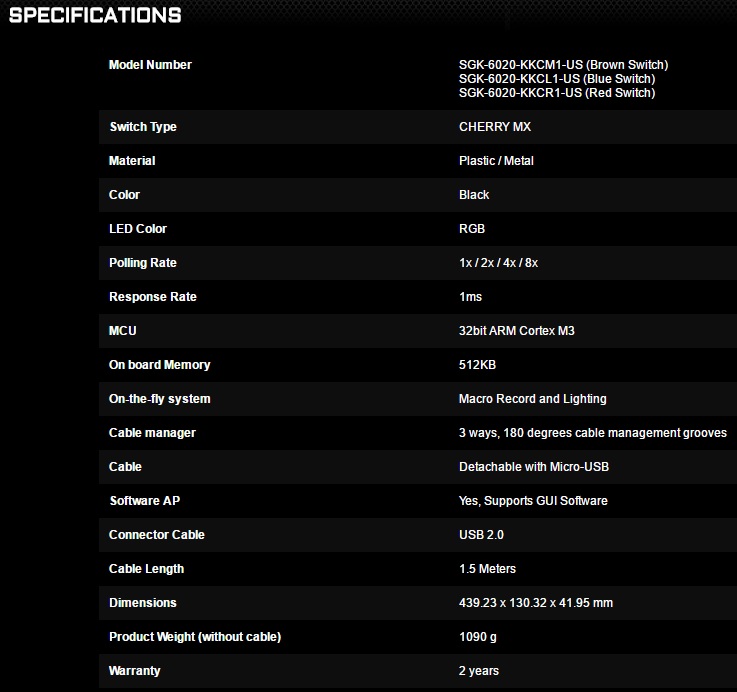Viewport: 737px width, 692px height.
Task: Click the Yes, Supports GUI Software text
Action: point(533,501)
